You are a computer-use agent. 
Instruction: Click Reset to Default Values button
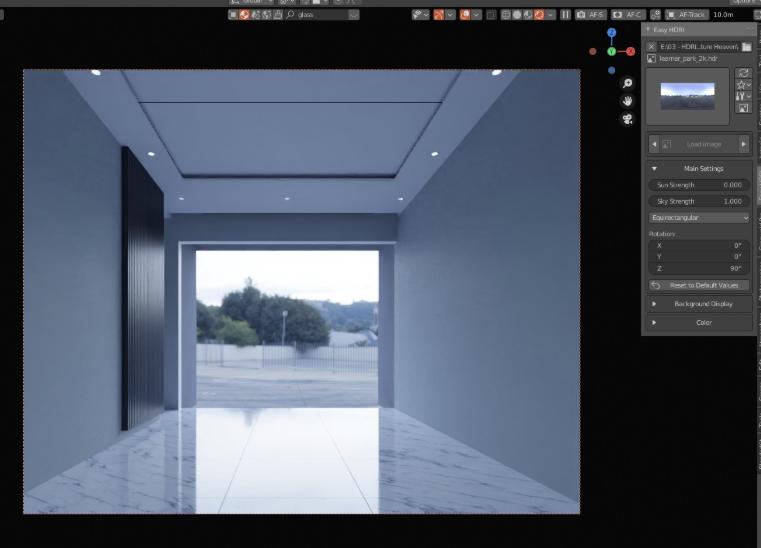pyautogui.click(x=699, y=285)
